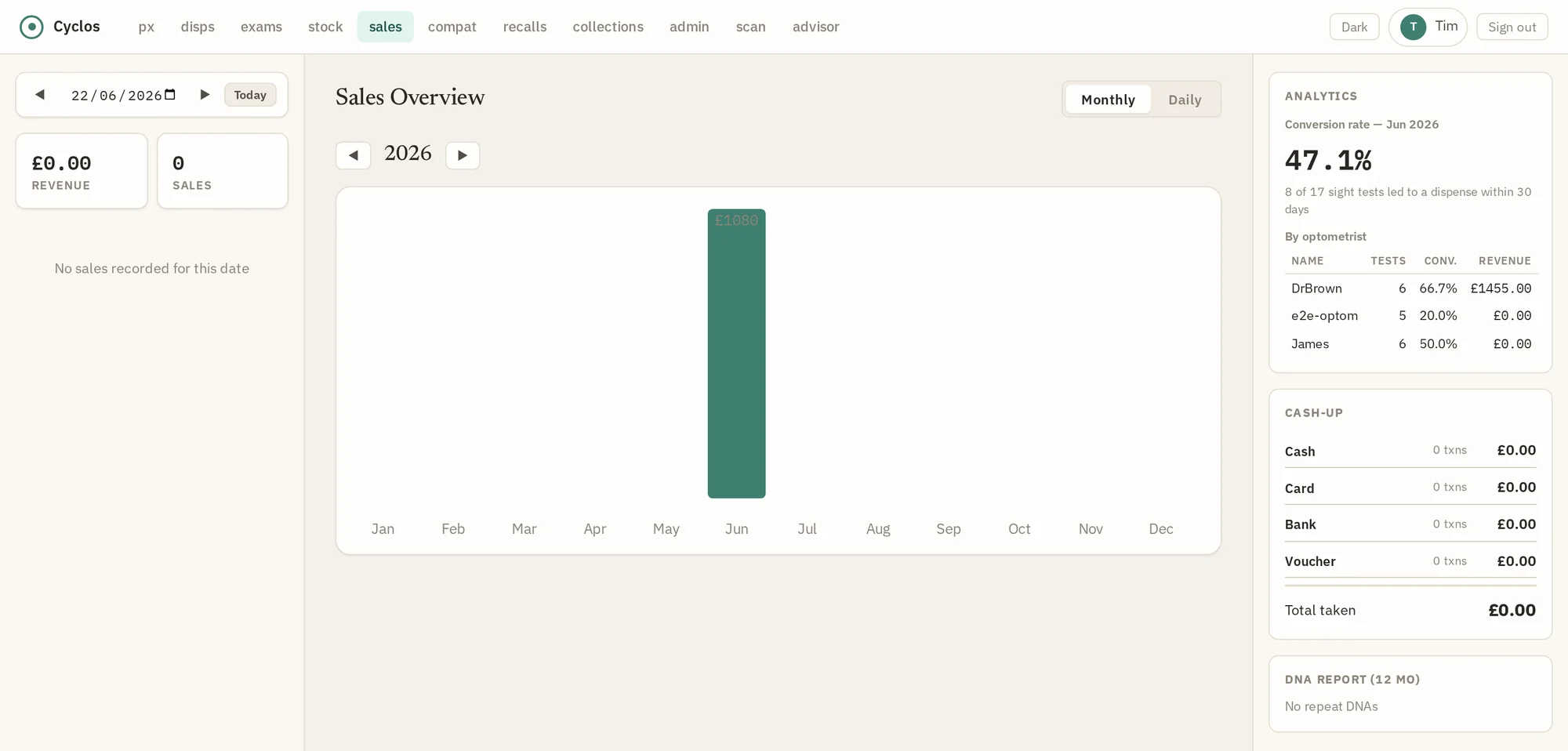This screenshot has width=1568, height=751.
Task: Switch to Monthly view
Action: coord(1108,100)
